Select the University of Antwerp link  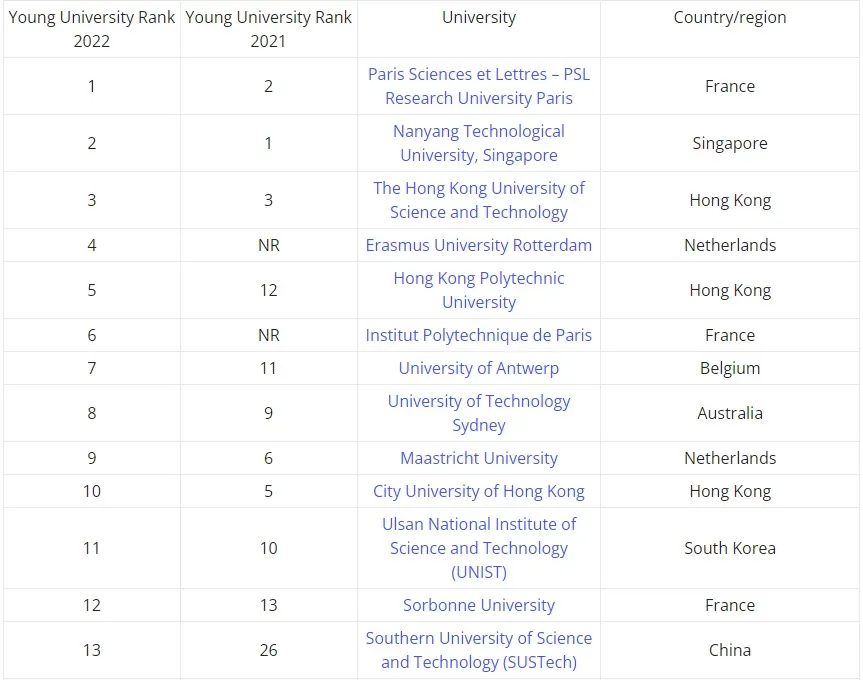(478, 368)
